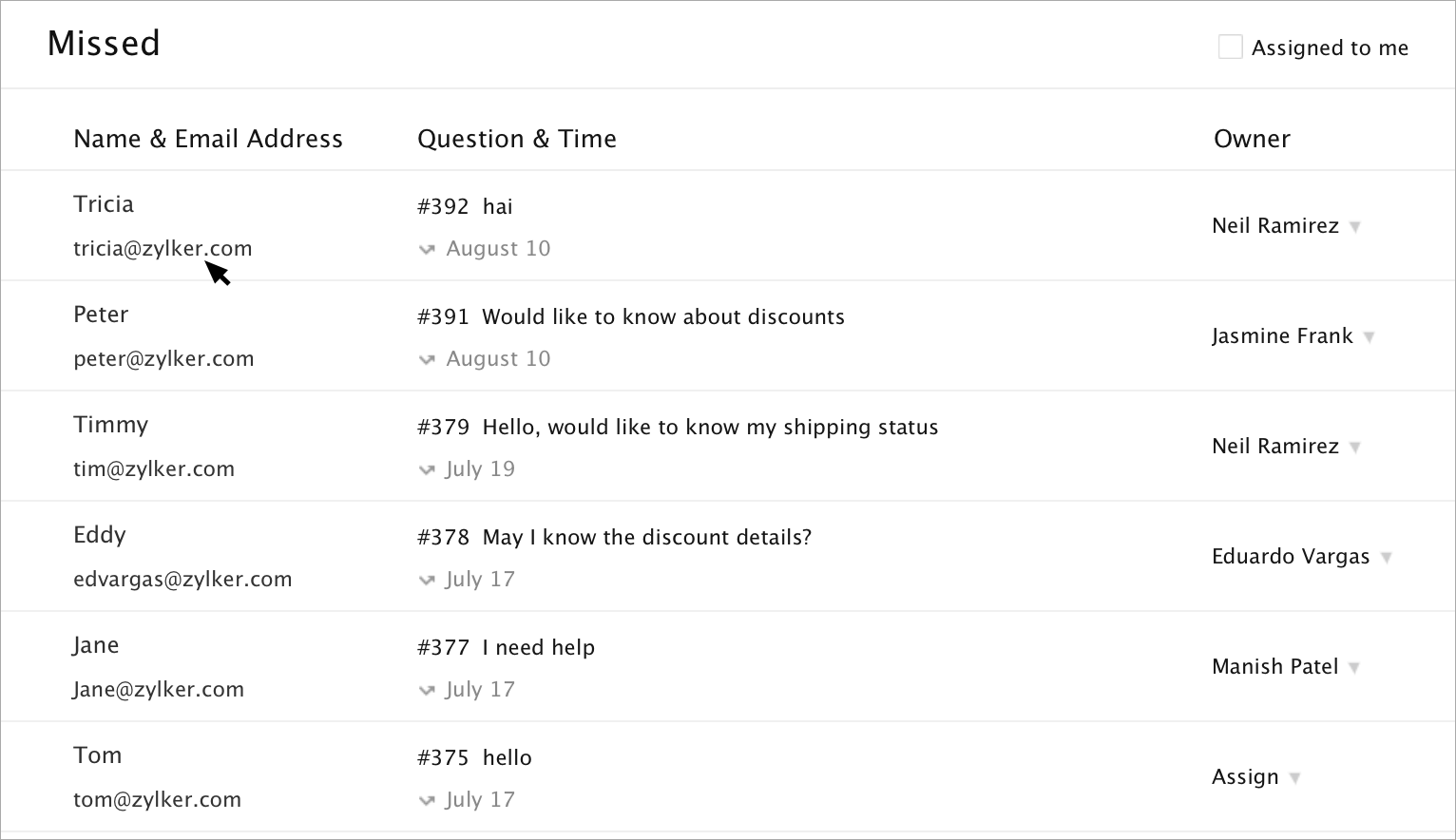Open chat #391 about discounts
This screenshot has width=1456, height=840.
[662, 317]
